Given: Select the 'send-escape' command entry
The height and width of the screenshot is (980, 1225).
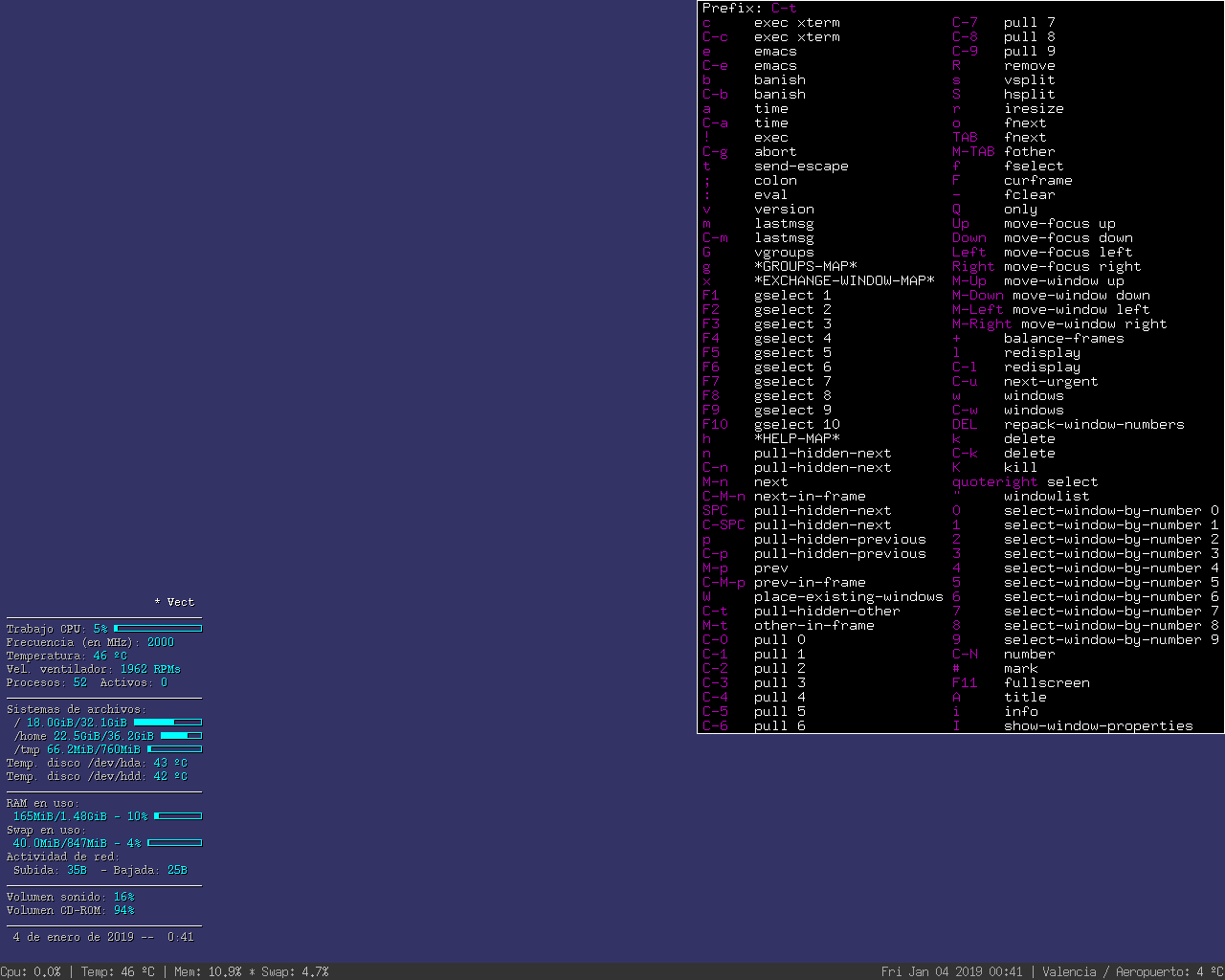Looking at the screenshot, I should tap(801, 166).
